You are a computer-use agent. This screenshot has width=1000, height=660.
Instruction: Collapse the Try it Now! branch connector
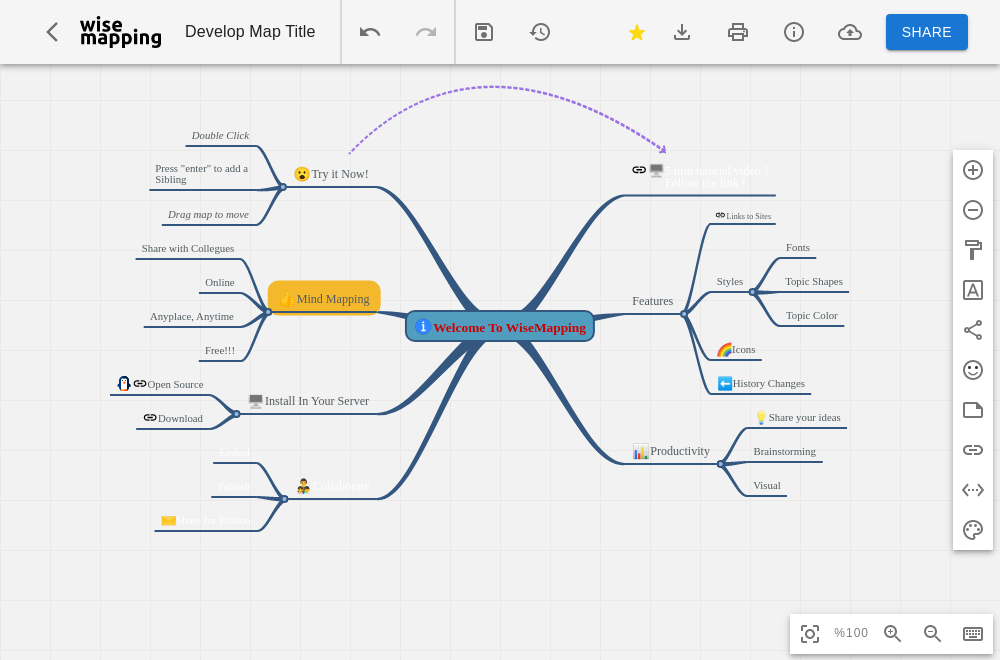[283, 187]
